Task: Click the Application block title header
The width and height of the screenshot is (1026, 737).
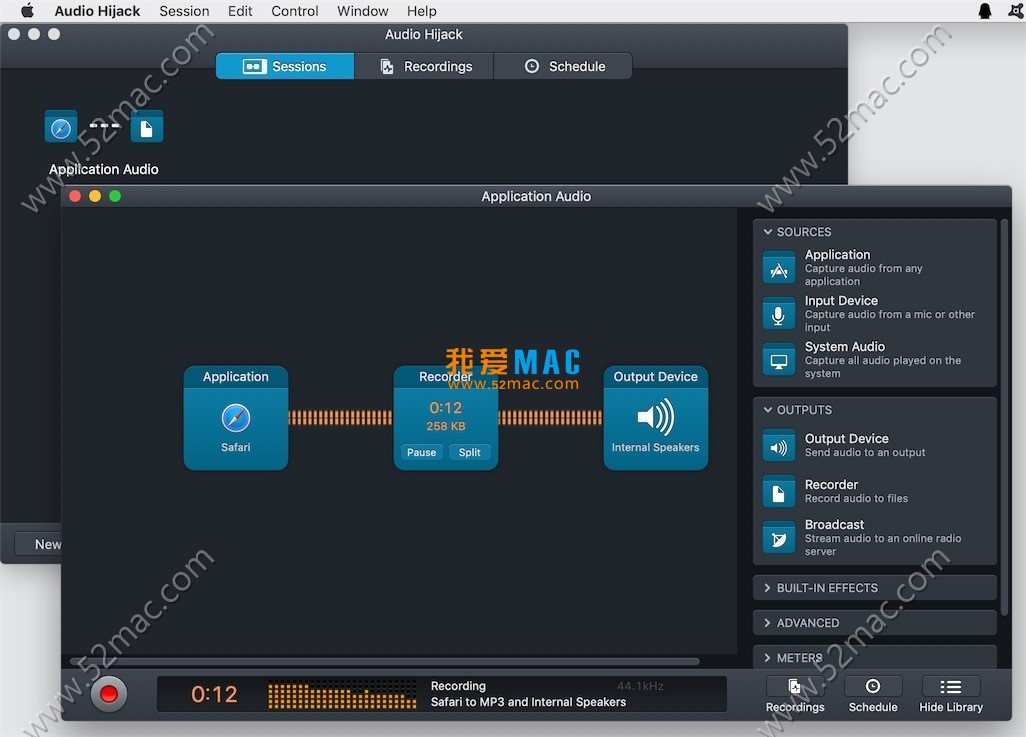Action: pos(236,377)
